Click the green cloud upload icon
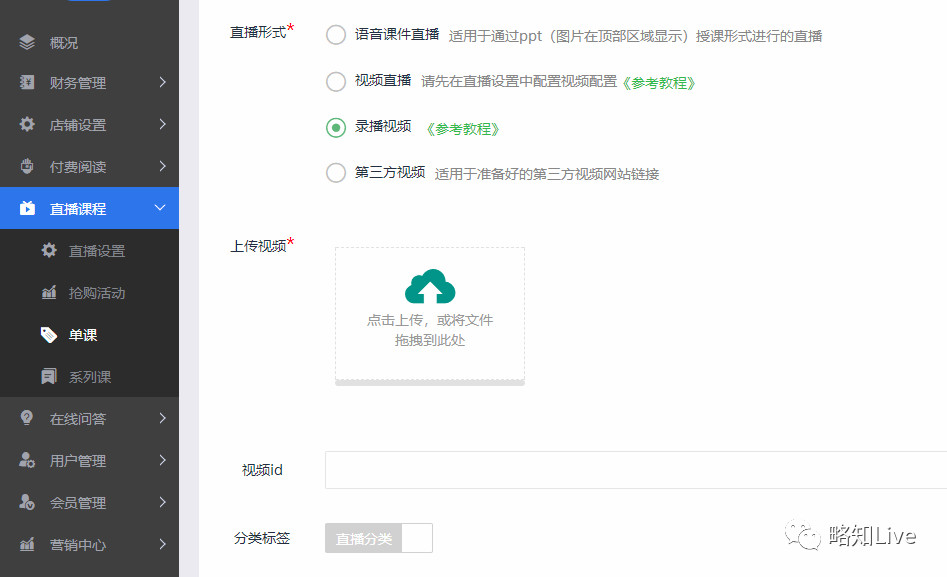947x577 pixels. click(x=430, y=286)
